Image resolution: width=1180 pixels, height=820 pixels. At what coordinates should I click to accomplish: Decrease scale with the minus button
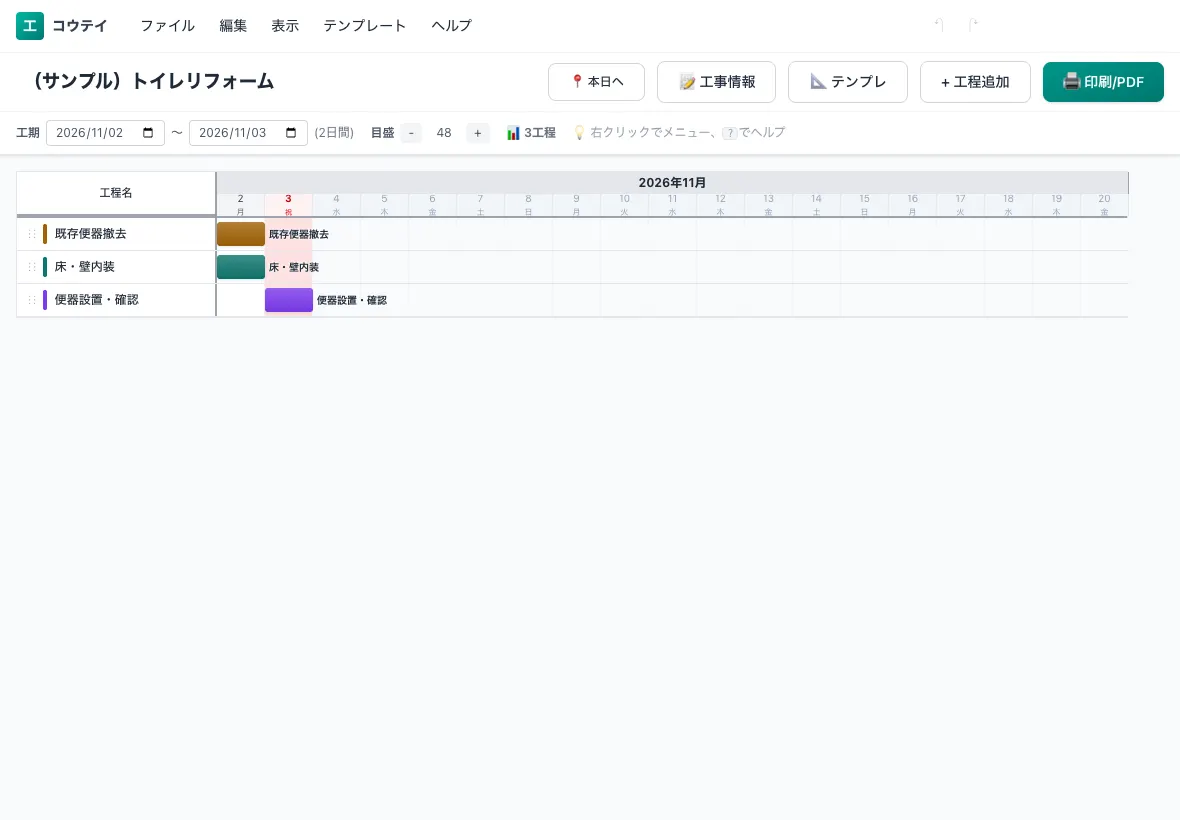pyautogui.click(x=411, y=133)
